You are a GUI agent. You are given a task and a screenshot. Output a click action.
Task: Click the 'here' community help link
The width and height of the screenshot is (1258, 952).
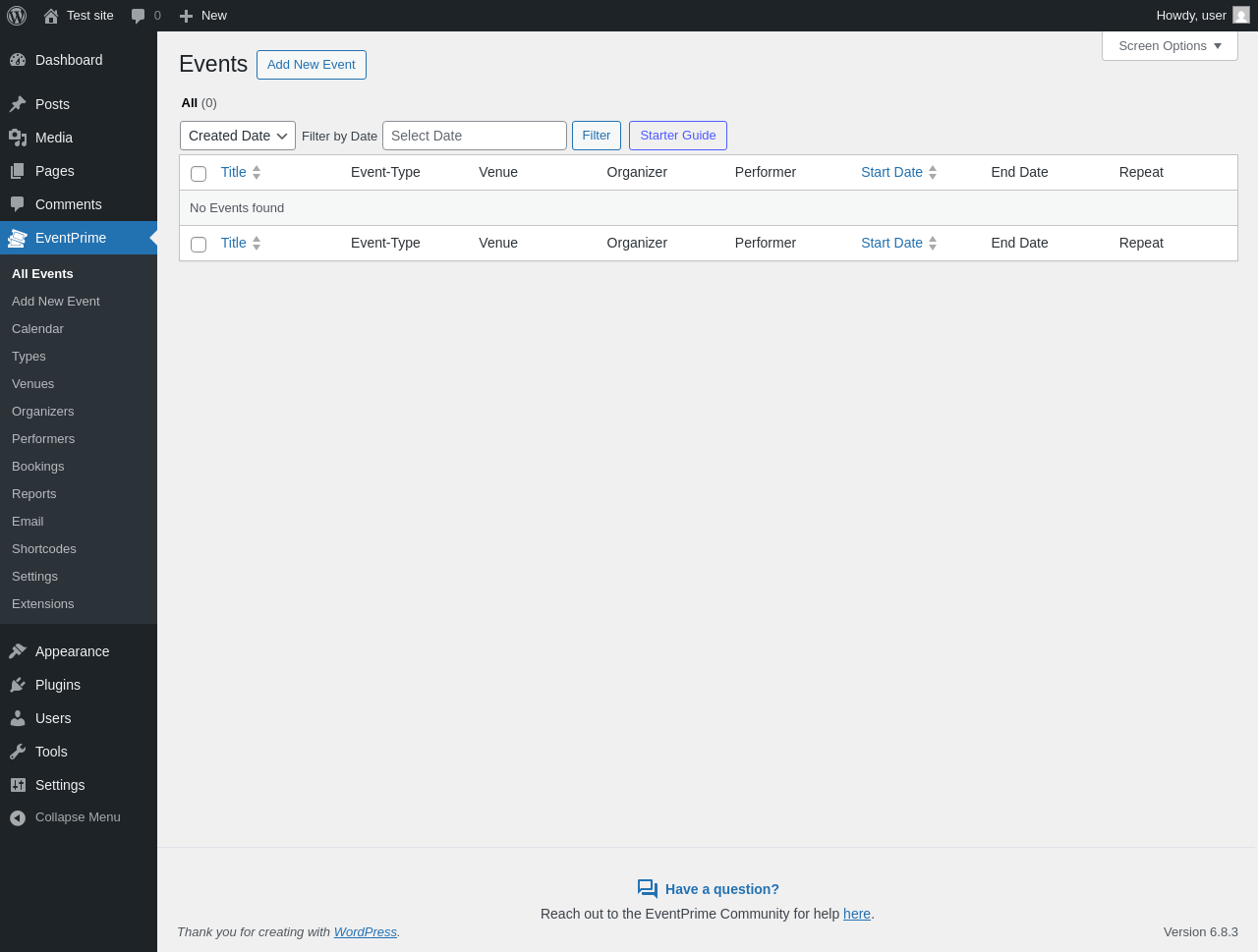857,914
